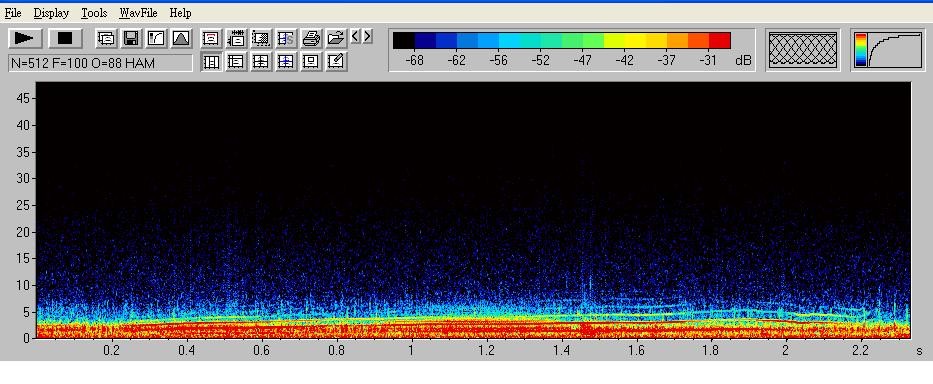Start playback with the Play button
933x384 pixels.
coord(25,39)
